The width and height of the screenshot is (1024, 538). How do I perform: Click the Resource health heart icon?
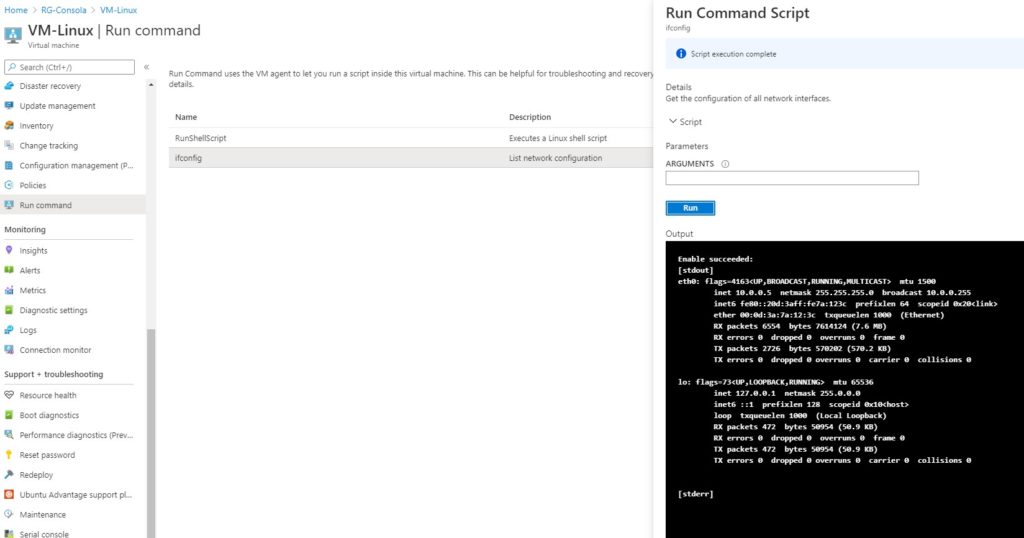click(9, 395)
